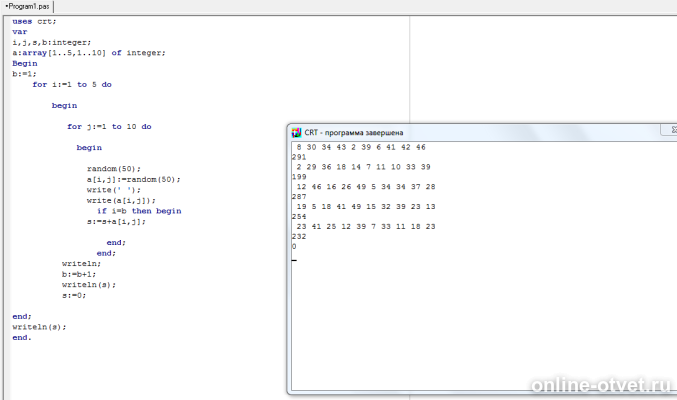Click the 'for i:=1 to 5 do' line
The image size is (677, 400).
tap(72, 85)
